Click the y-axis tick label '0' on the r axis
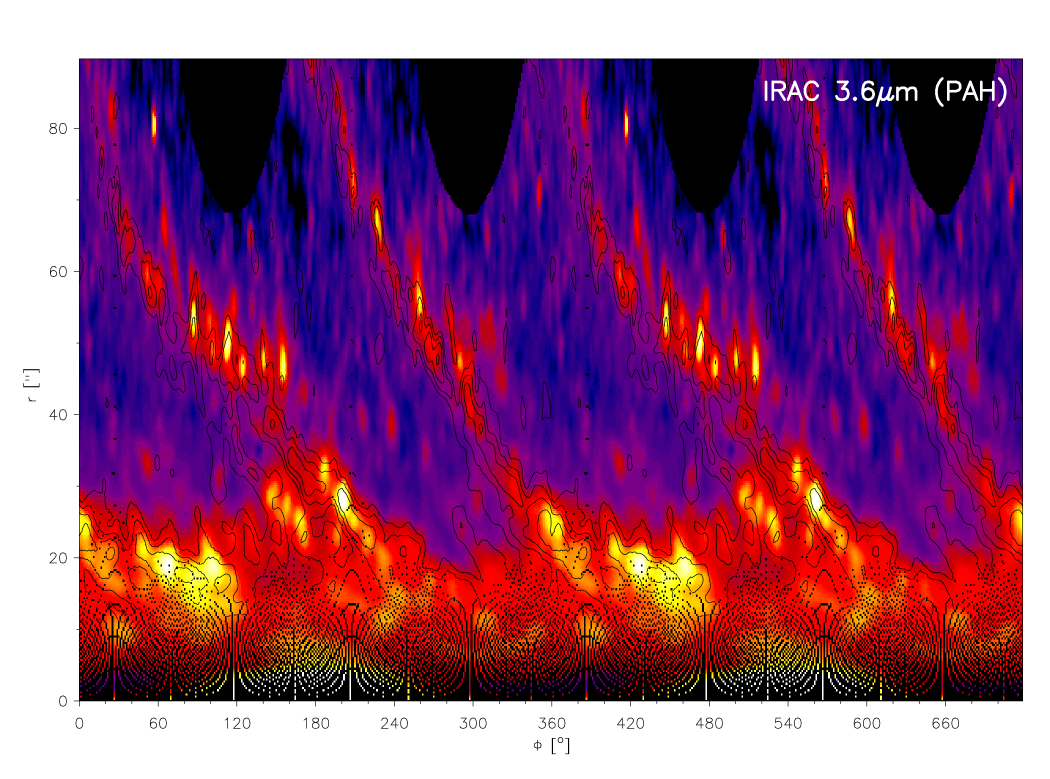1050x779 pixels. click(63, 701)
